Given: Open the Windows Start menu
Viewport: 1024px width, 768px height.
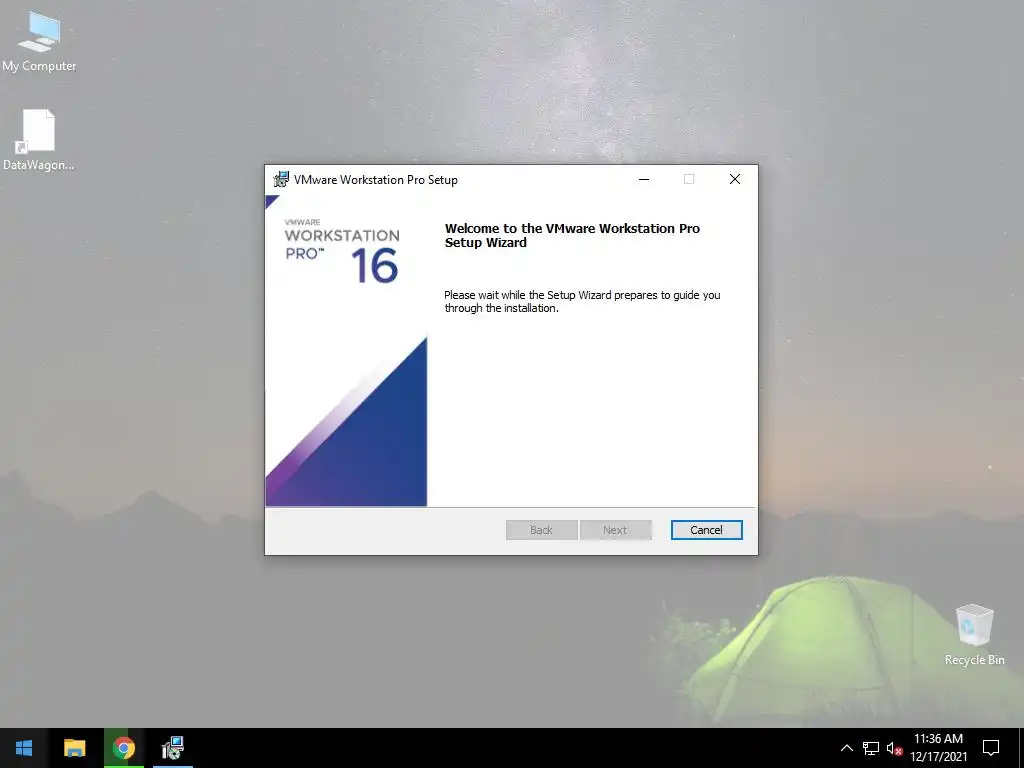Looking at the screenshot, I should 24,748.
